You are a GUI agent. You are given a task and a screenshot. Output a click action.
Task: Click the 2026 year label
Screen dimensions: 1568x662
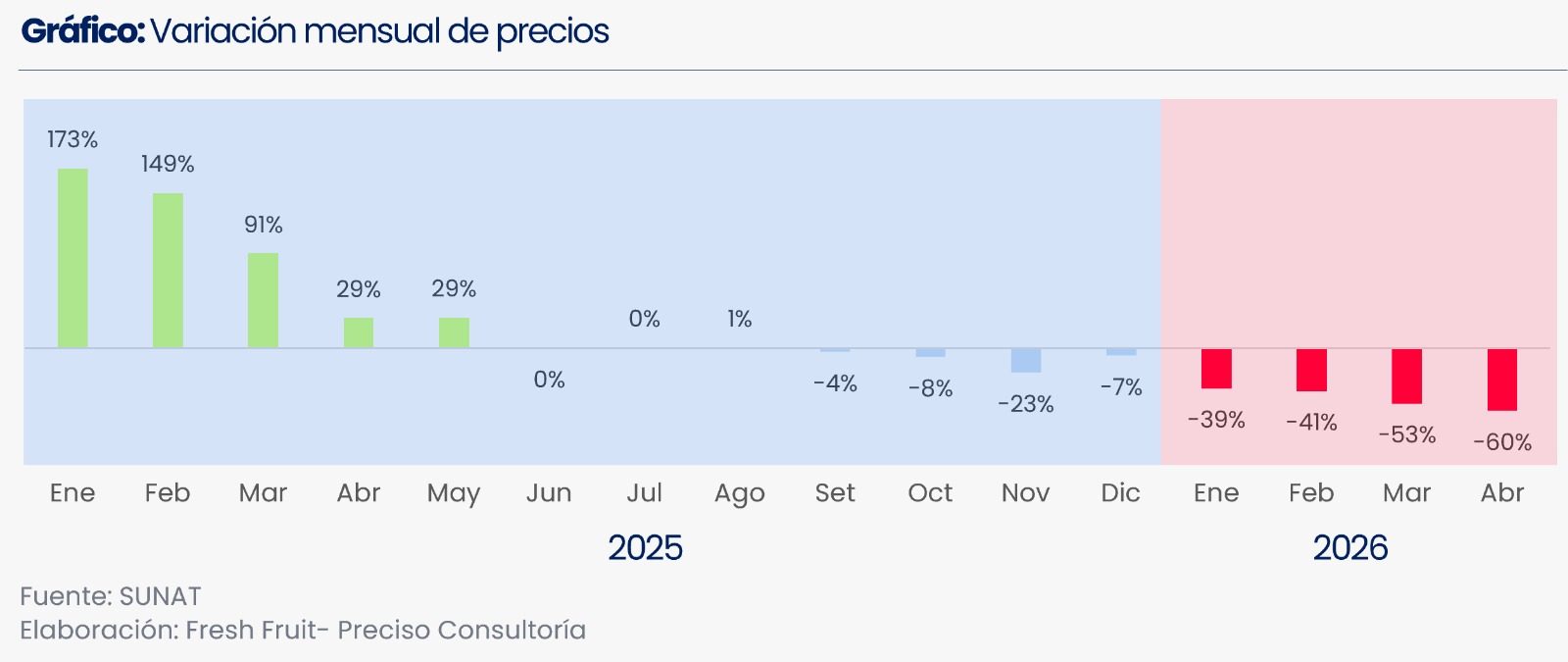coord(1350,547)
